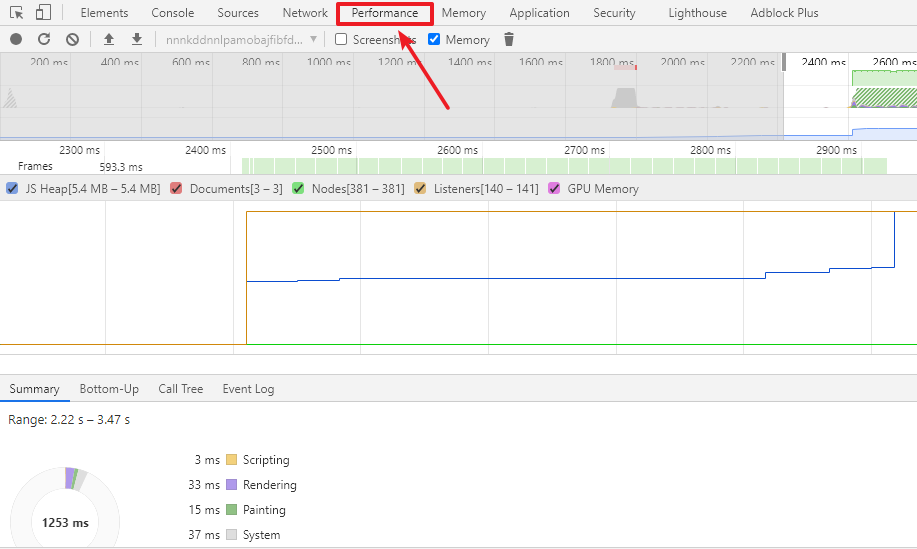Toggle the JS Heap checkbox
The height and width of the screenshot is (549, 917).
coord(12,188)
